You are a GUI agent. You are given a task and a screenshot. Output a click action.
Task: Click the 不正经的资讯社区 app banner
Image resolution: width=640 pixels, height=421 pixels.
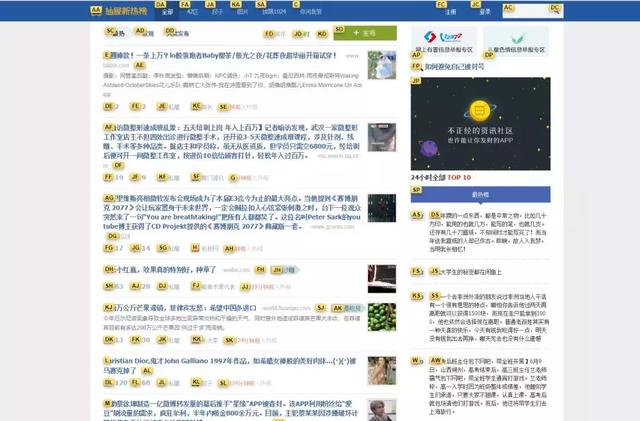[x=480, y=124]
